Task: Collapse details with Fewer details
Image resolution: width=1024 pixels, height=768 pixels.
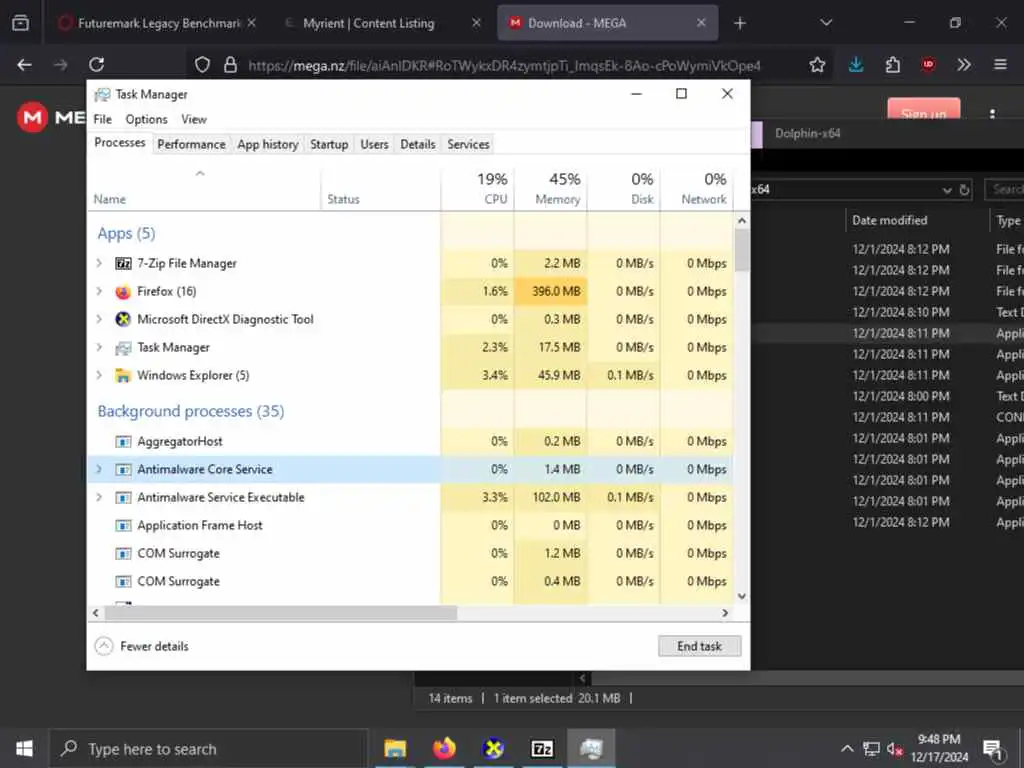Action: point(142,646)
